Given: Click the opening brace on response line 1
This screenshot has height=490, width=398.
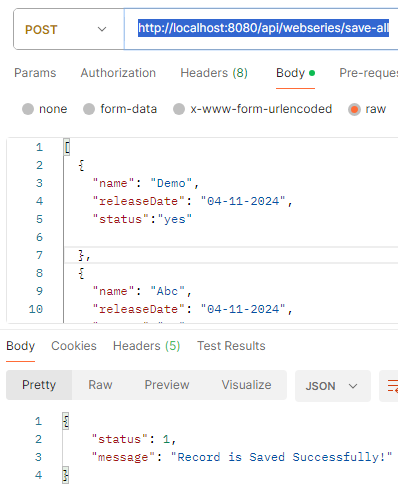Looking at the screenshot, I should (66, 421).
